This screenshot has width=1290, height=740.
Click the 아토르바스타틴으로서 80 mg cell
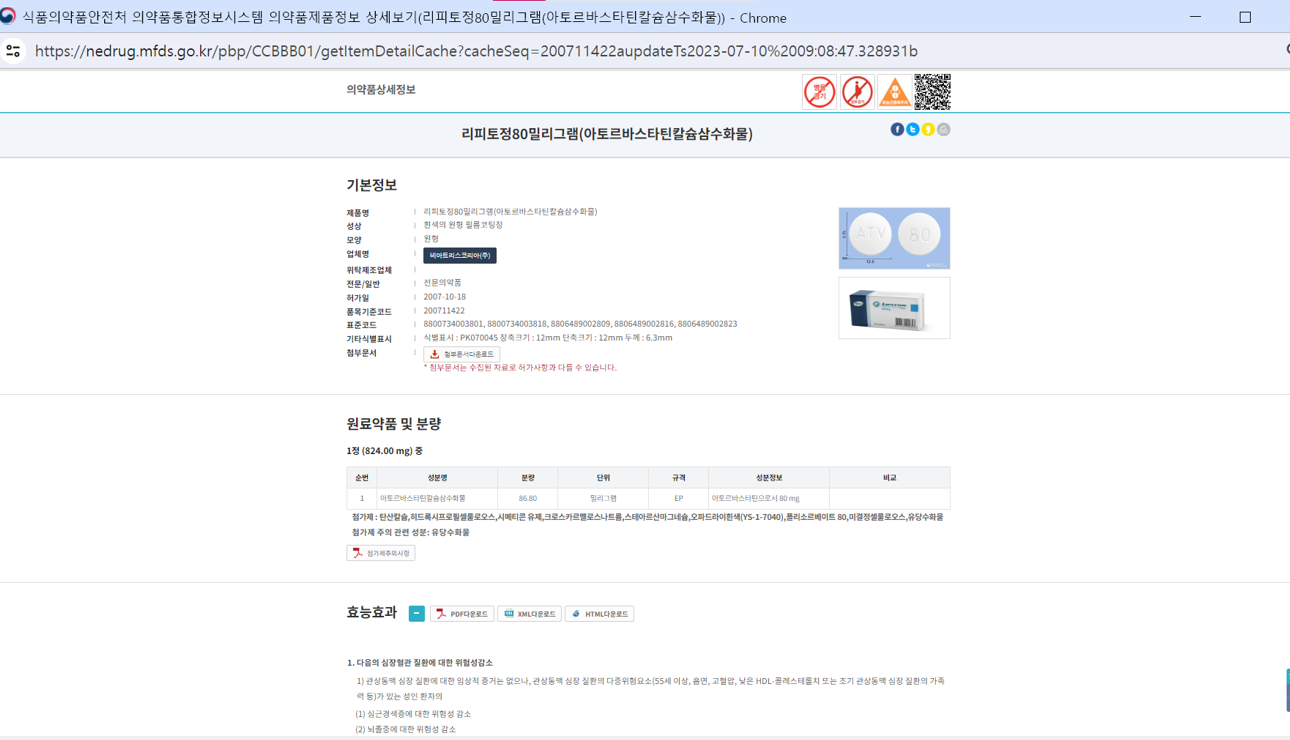tap(769, 498)
